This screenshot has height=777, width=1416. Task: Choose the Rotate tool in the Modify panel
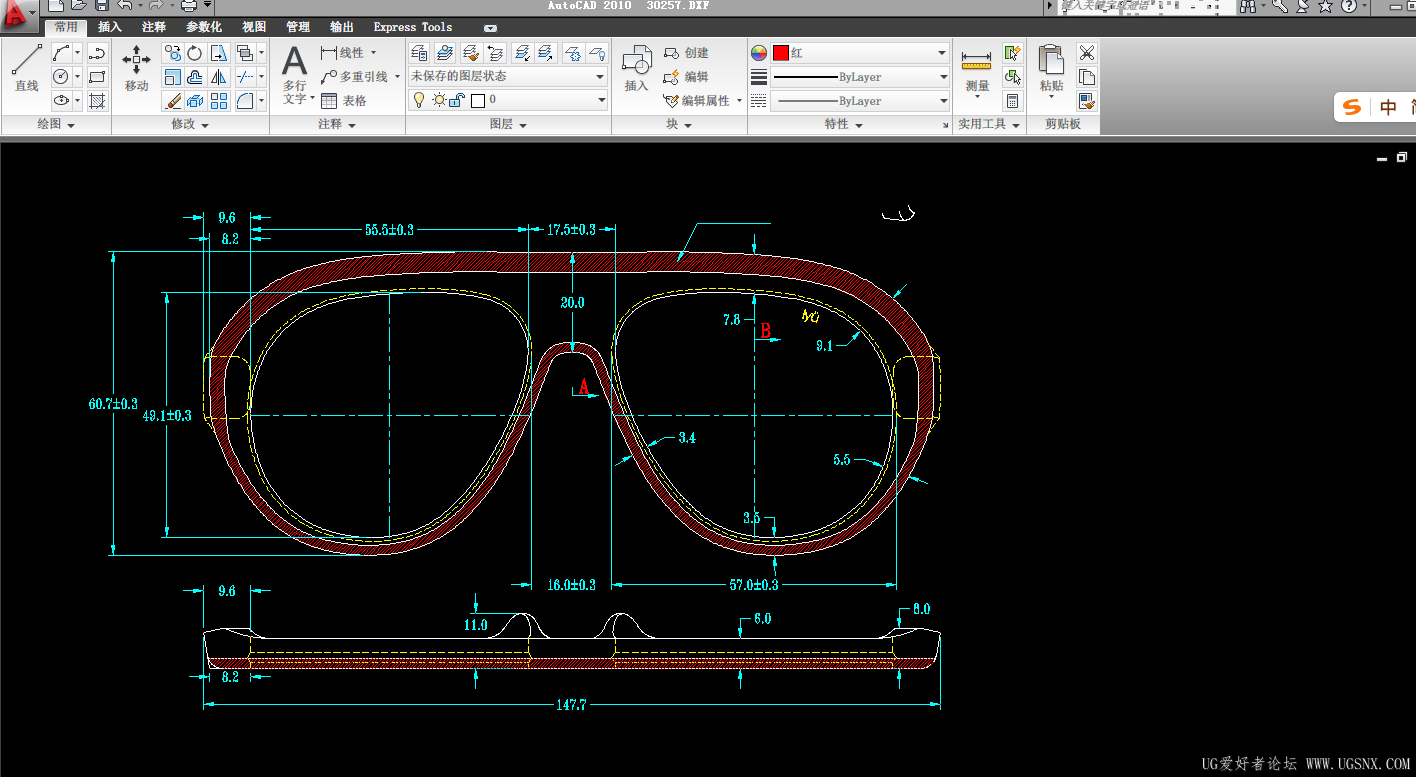point(195,53)
